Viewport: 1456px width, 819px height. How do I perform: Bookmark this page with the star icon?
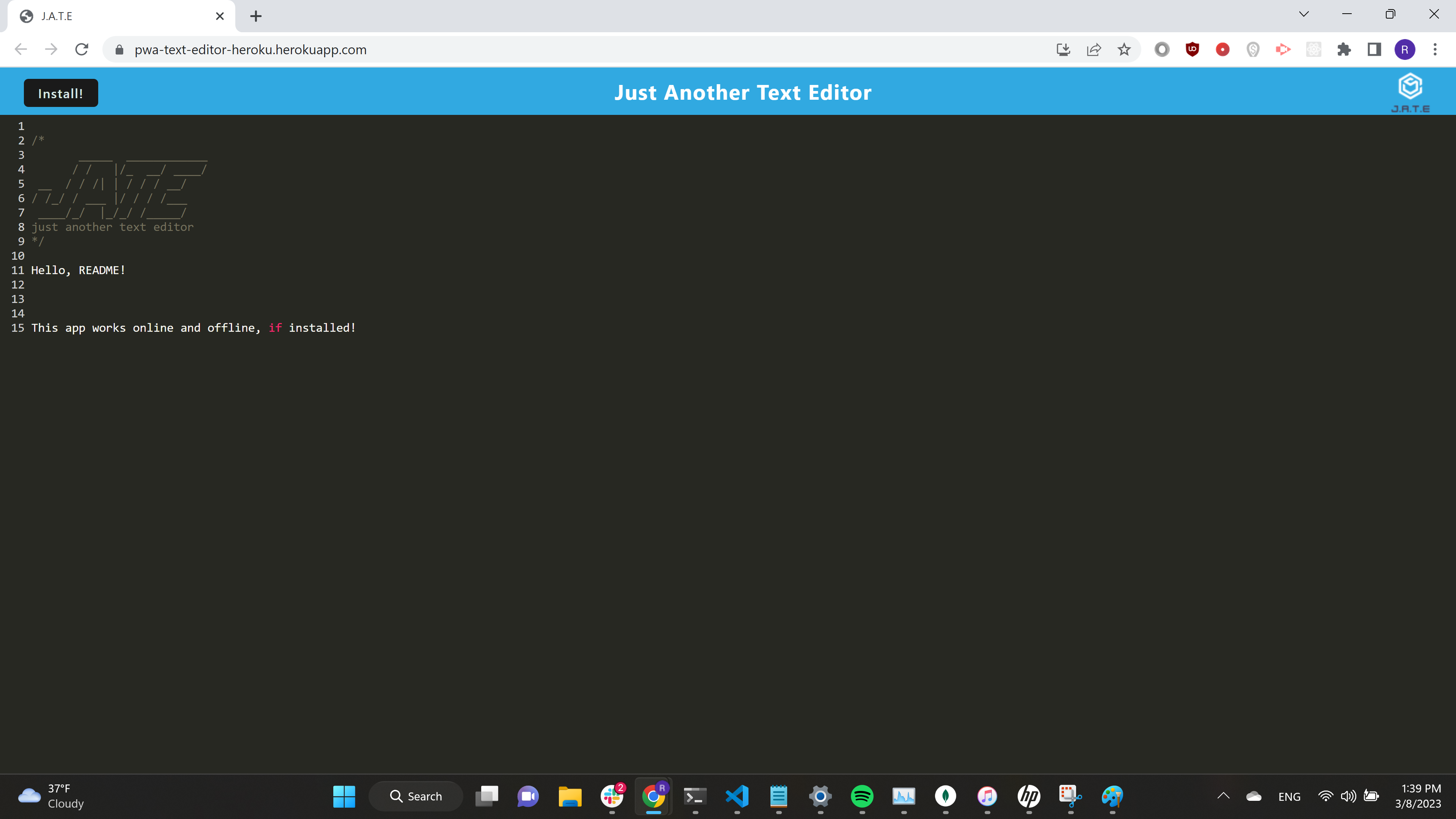1123,49
